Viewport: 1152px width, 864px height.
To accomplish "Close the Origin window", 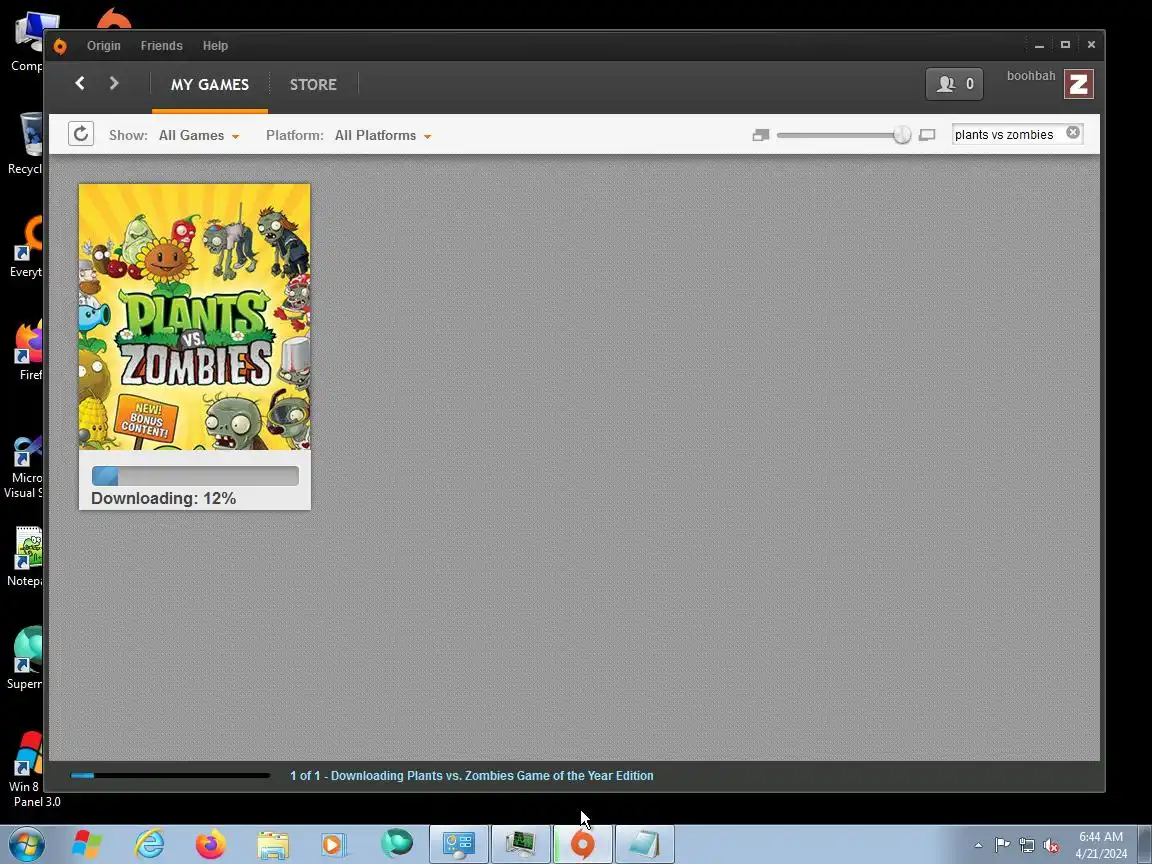I will coord(1091,46).
